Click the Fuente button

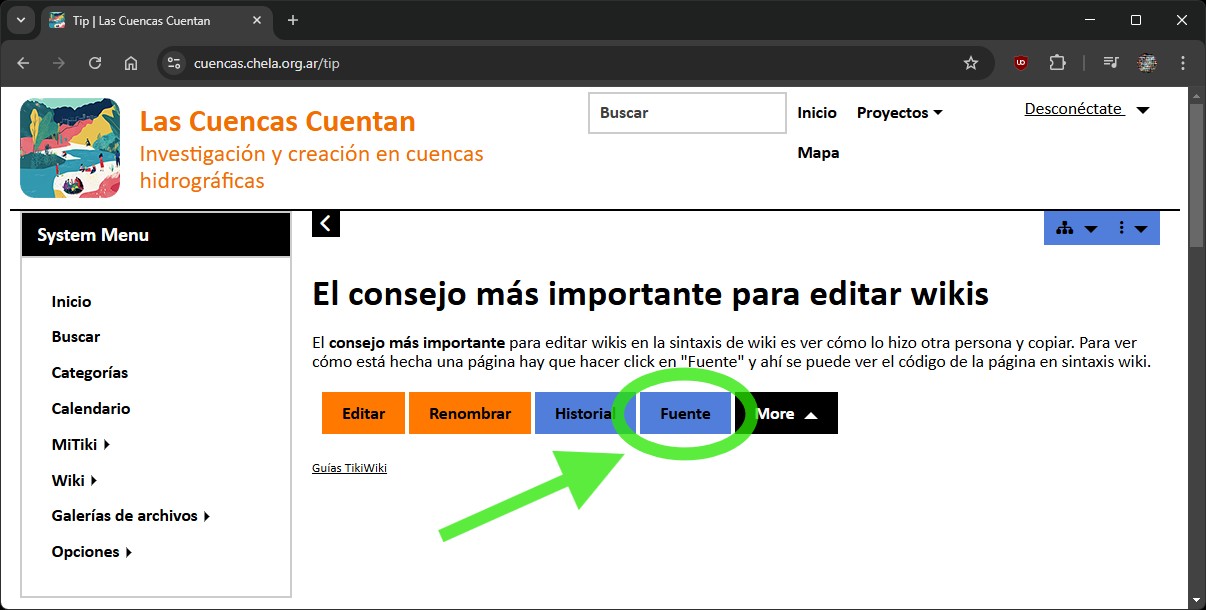(x=685, y=414)
